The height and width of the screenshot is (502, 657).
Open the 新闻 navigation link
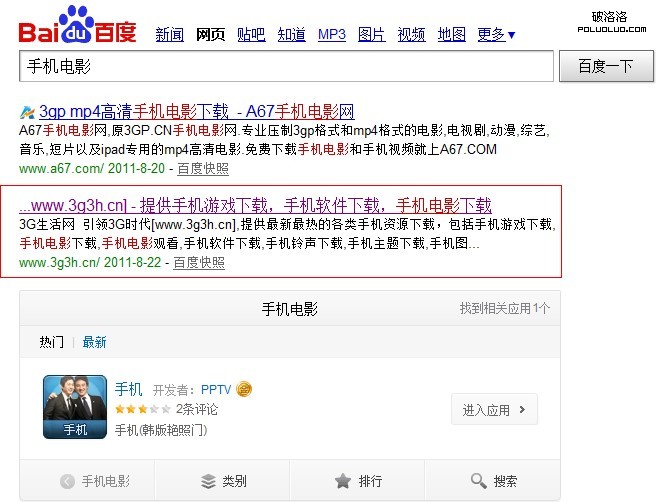170,34
